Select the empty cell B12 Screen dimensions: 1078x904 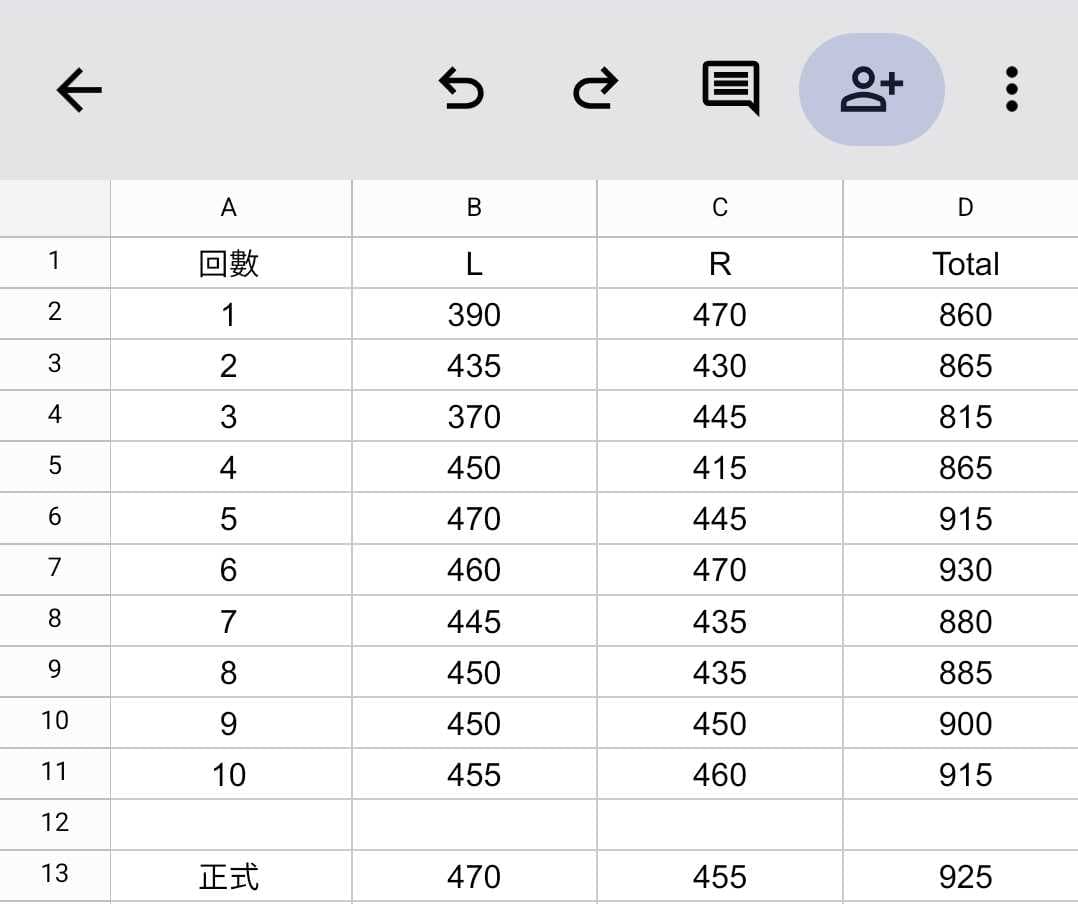pos(474,824)
